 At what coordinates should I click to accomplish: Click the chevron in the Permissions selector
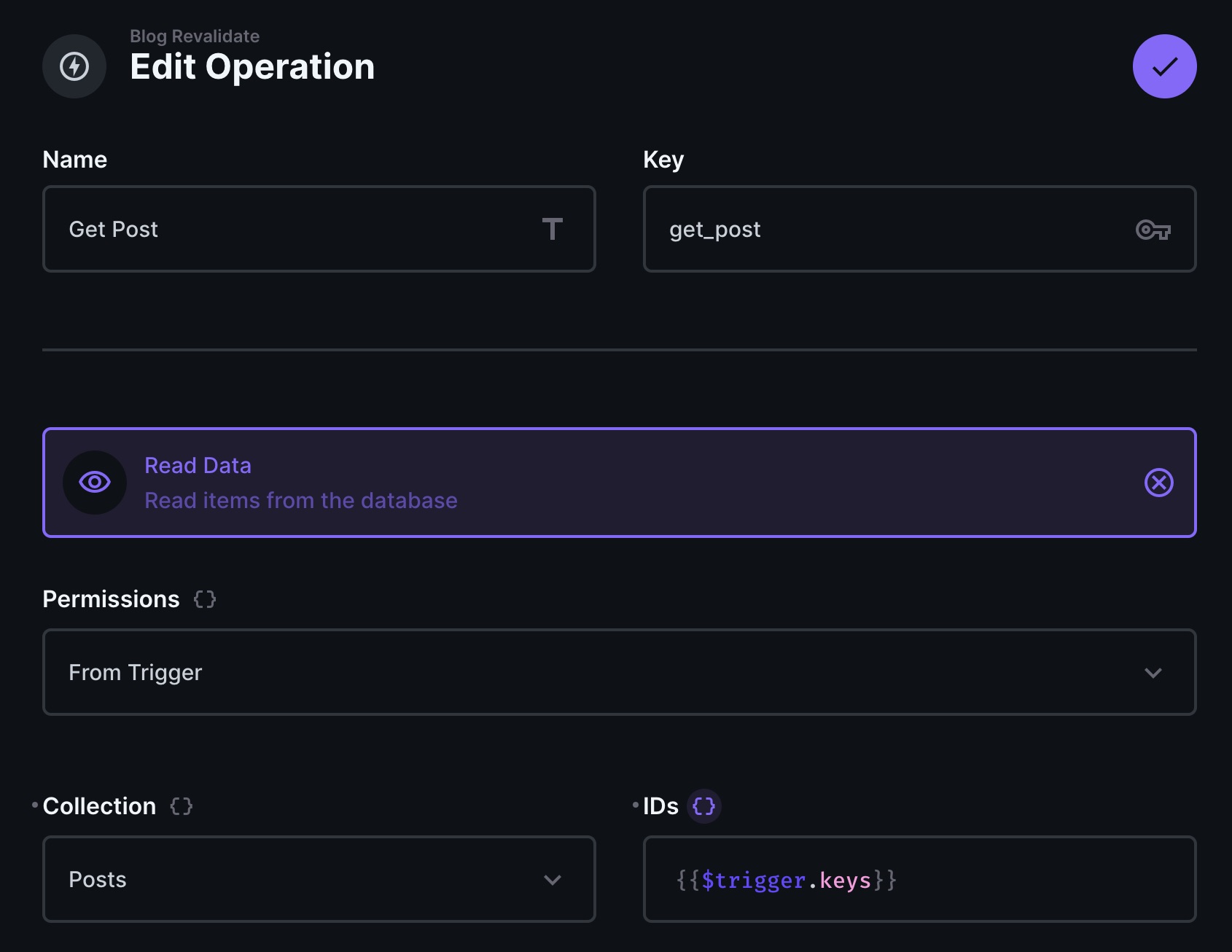coord(1153,673)
